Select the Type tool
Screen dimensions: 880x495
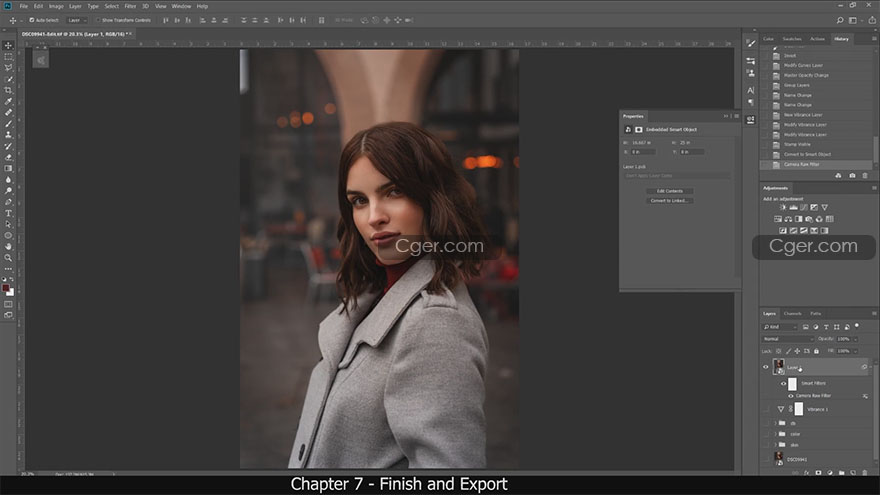8,213
